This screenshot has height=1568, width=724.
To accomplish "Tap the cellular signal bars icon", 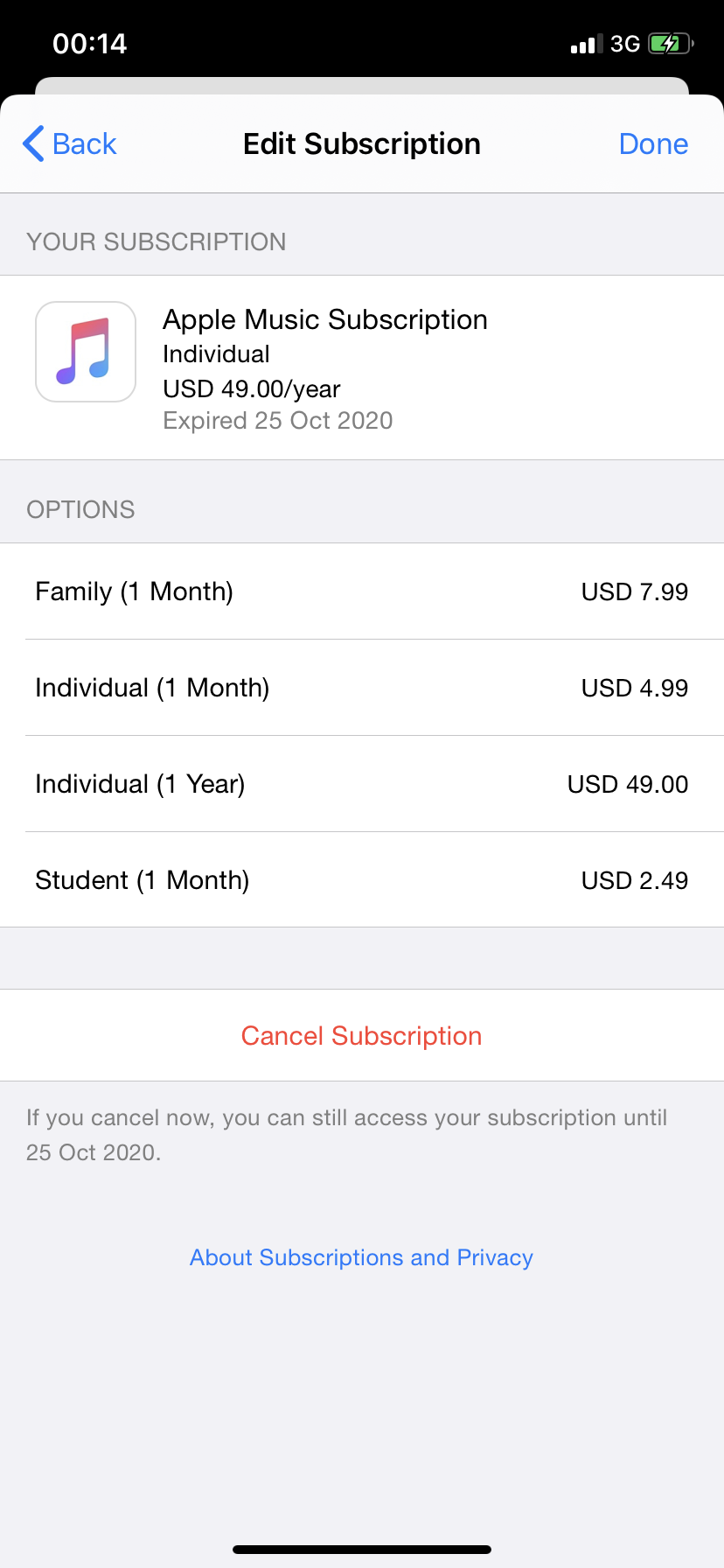I will pos(586,44).
